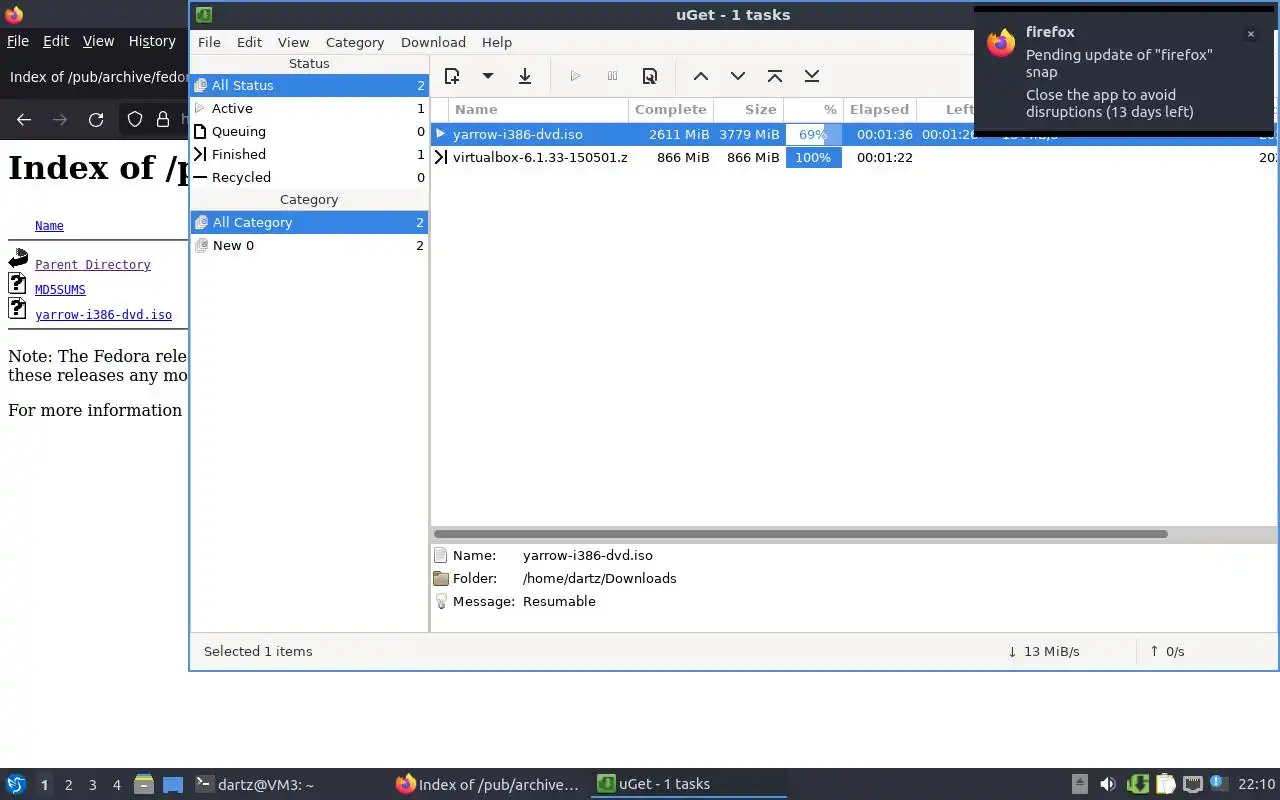
Task: Select All Category in the Category list
Action: 309,222
